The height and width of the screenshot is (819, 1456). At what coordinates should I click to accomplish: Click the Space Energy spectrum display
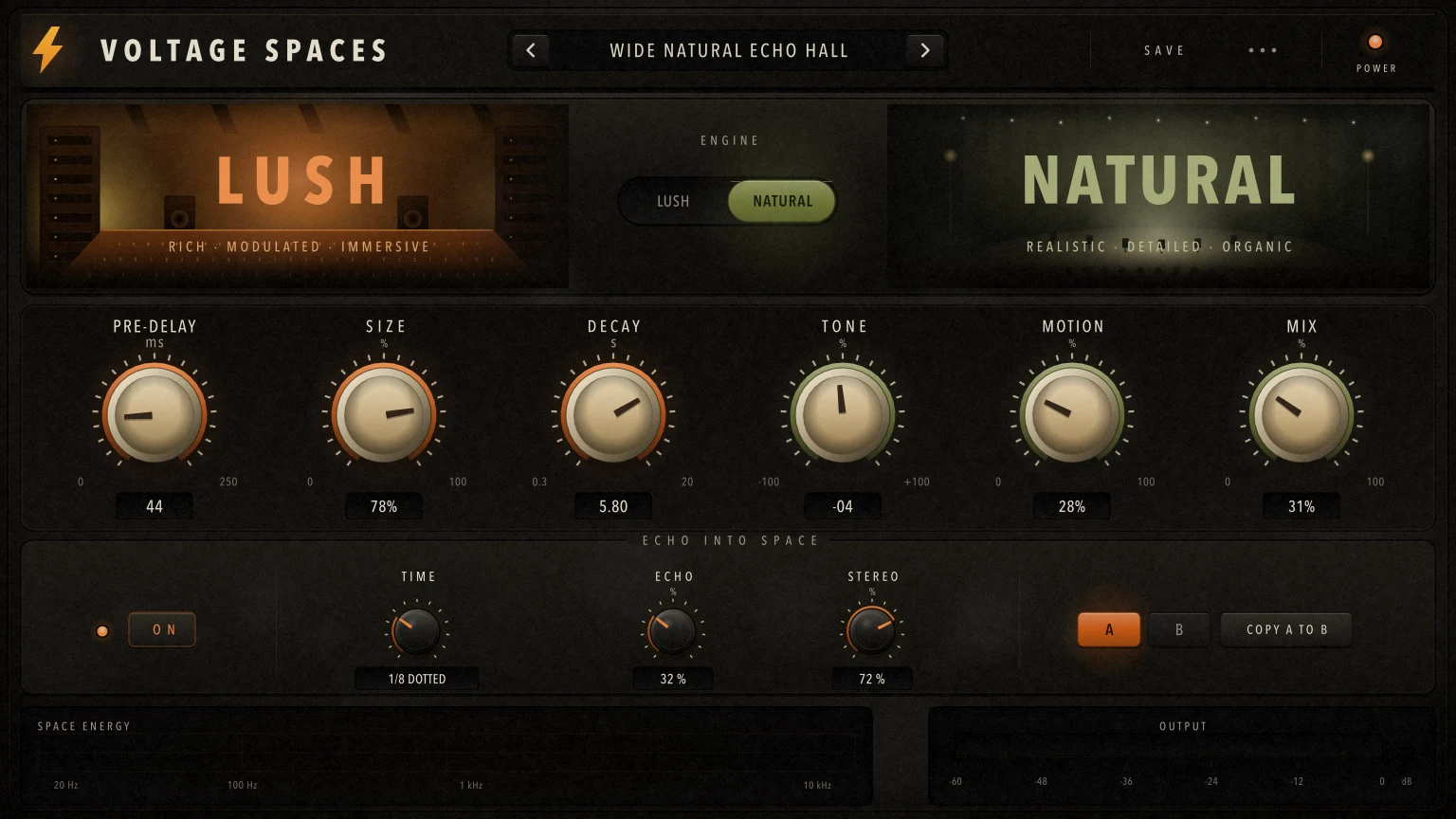446,755
